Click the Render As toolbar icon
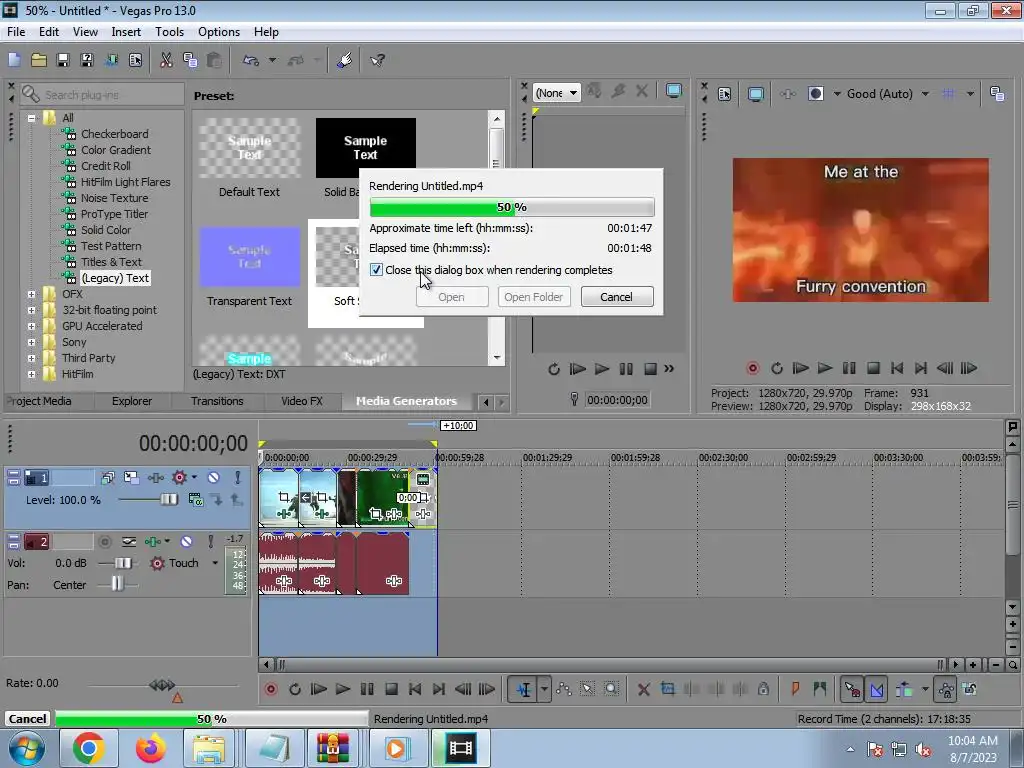Screen dimensions: 1024x768 click(x=111, y=60)
